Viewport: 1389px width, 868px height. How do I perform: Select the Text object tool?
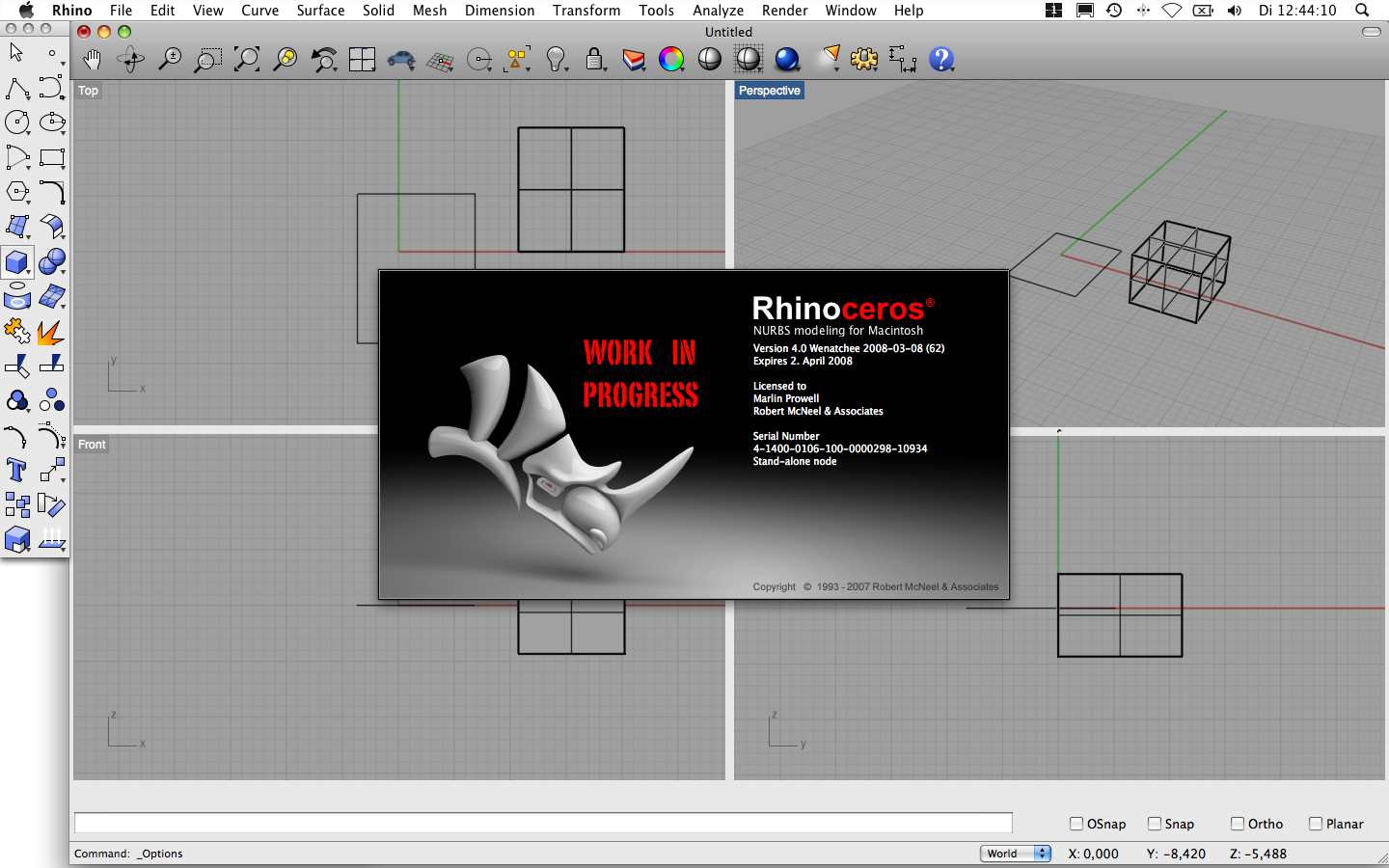(x=16, y=470)
